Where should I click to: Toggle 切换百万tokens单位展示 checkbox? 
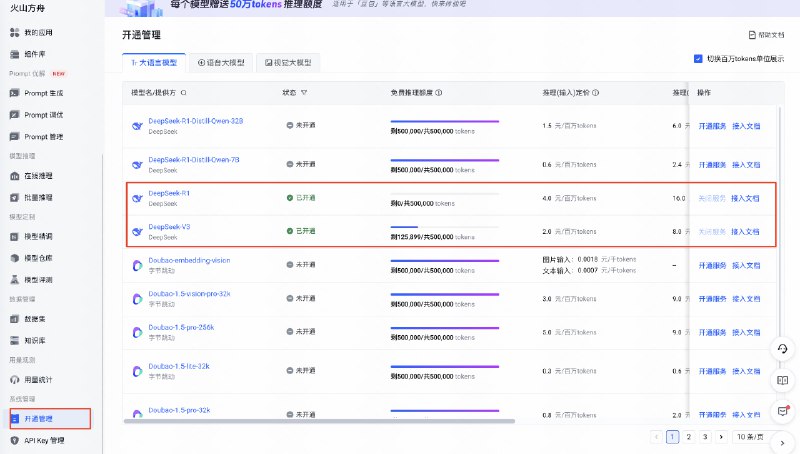tap(698, 59)
